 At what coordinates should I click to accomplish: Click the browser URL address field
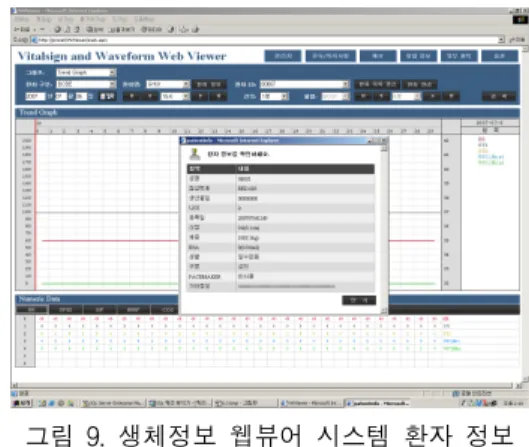pos(265,40)
